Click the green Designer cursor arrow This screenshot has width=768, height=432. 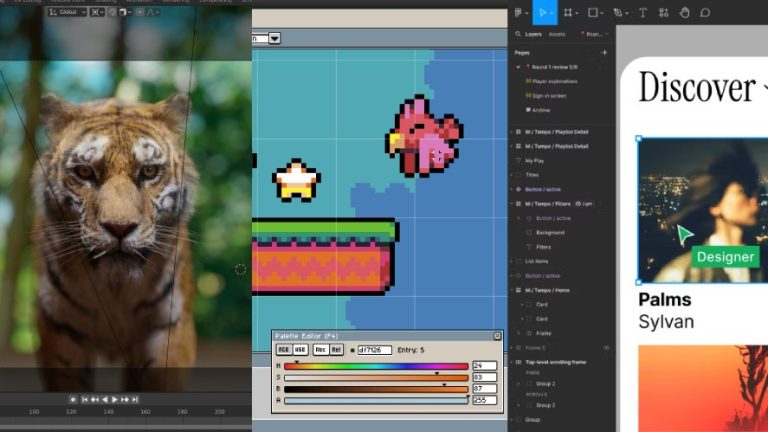point(684,235)
